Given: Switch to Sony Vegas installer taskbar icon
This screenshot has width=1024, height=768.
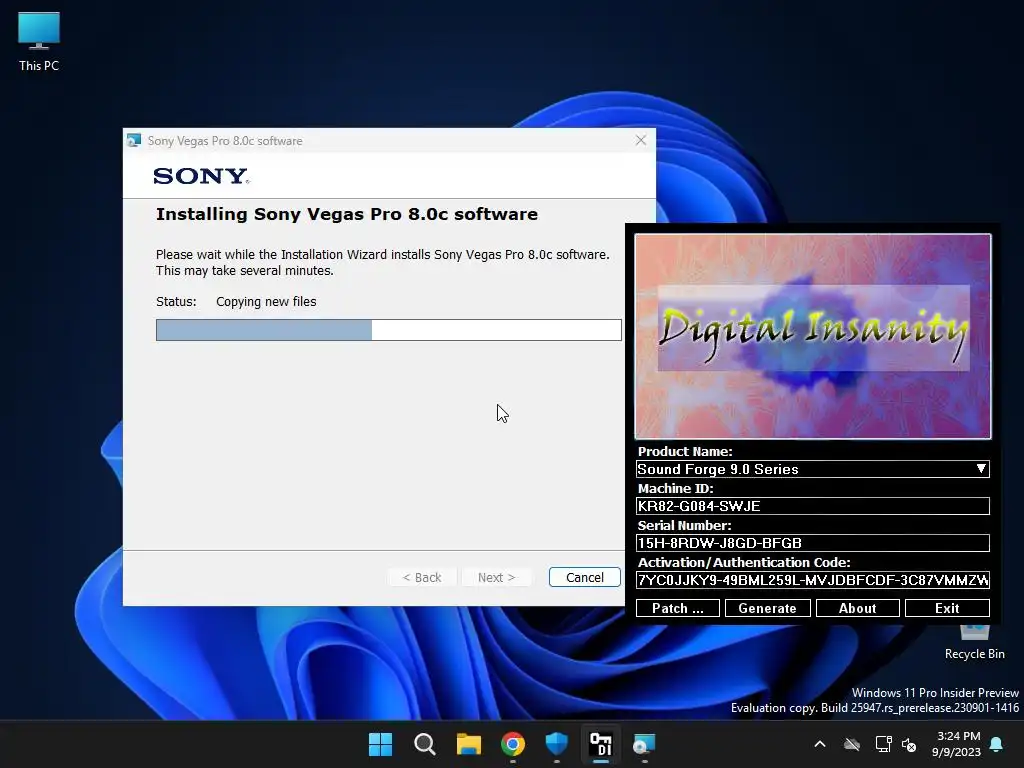Looking at the screenshot, I should 645,744.
